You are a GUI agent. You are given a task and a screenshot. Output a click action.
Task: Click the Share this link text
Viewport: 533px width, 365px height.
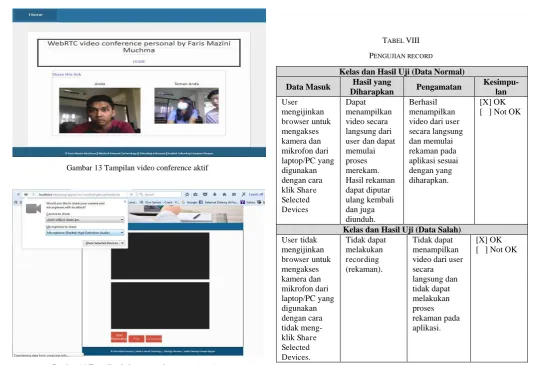(x=67, y=74)
